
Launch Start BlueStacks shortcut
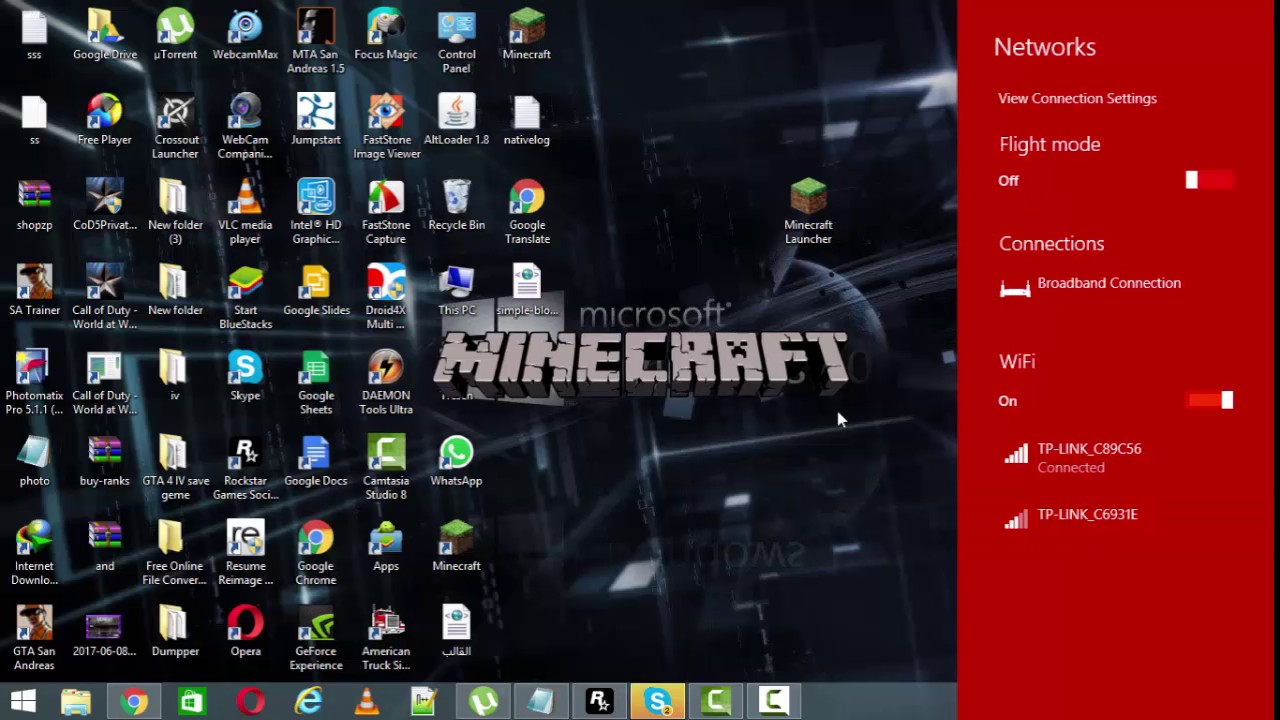(x=245, y=297)
